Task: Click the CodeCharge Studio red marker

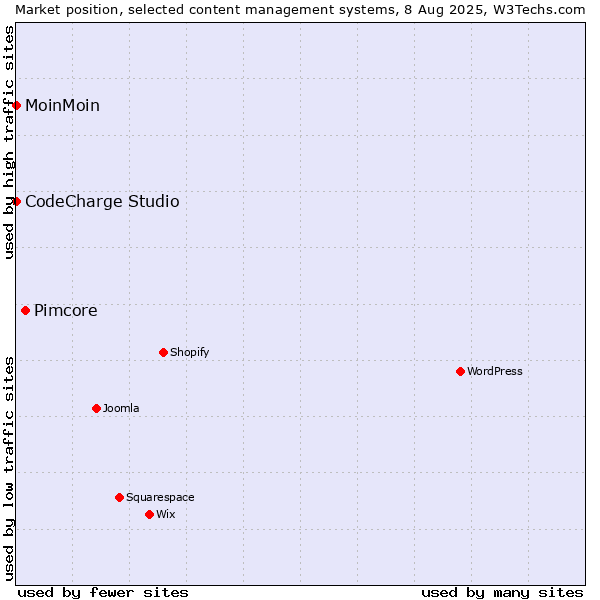Action: [16, 201]
